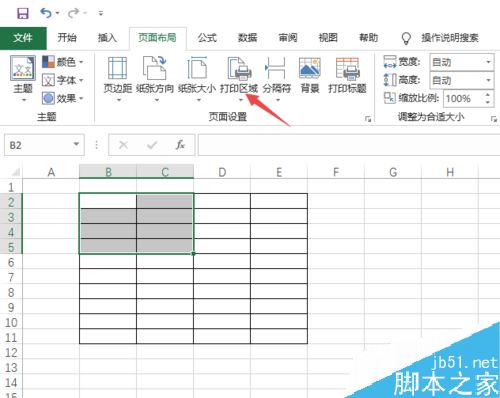This screenshot has height=398, width=500.
Task: Decrease scale with the down spinner arrow
Action: click(488, 102)
